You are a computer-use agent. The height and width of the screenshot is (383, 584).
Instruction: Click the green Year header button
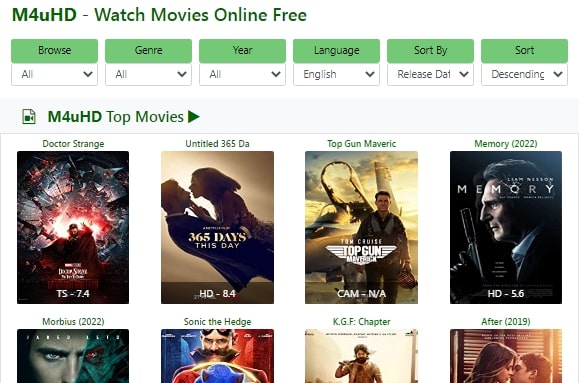(x=242, y=51)
